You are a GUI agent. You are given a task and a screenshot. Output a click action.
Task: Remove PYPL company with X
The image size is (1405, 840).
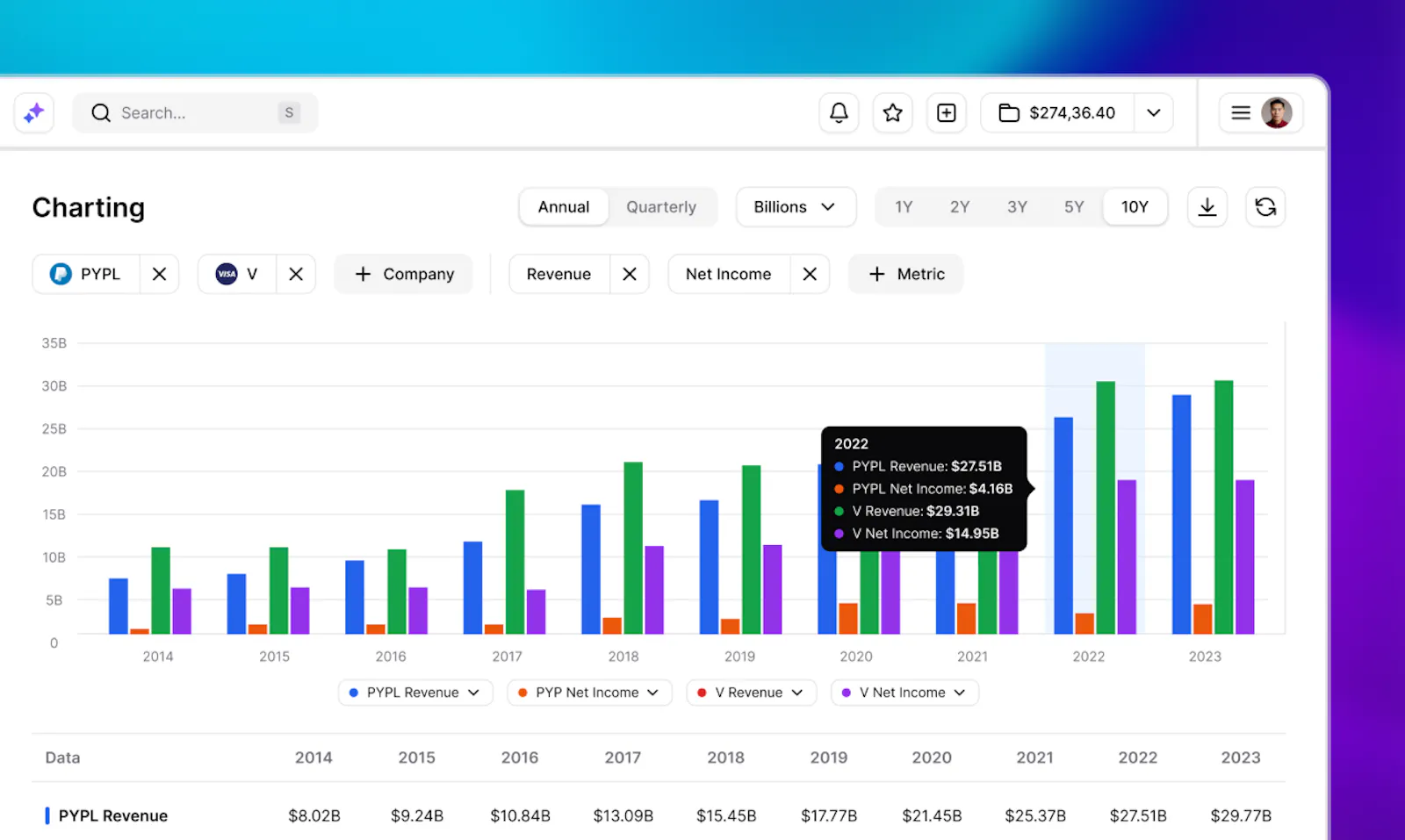159,274
